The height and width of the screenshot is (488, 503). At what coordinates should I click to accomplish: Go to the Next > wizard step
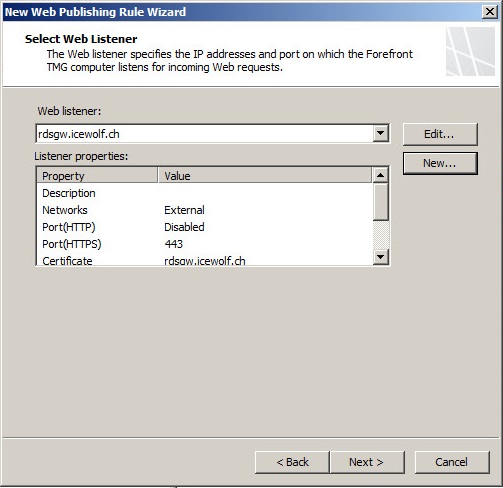(x=367, y=462)
